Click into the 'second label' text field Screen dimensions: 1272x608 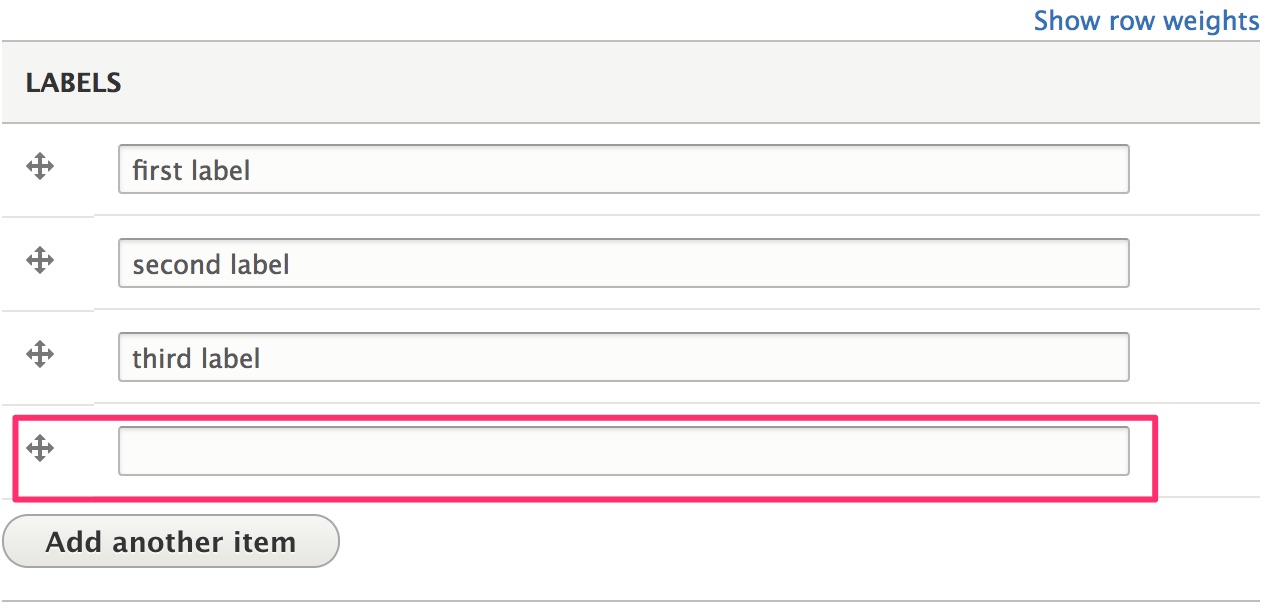click(622, 264)
